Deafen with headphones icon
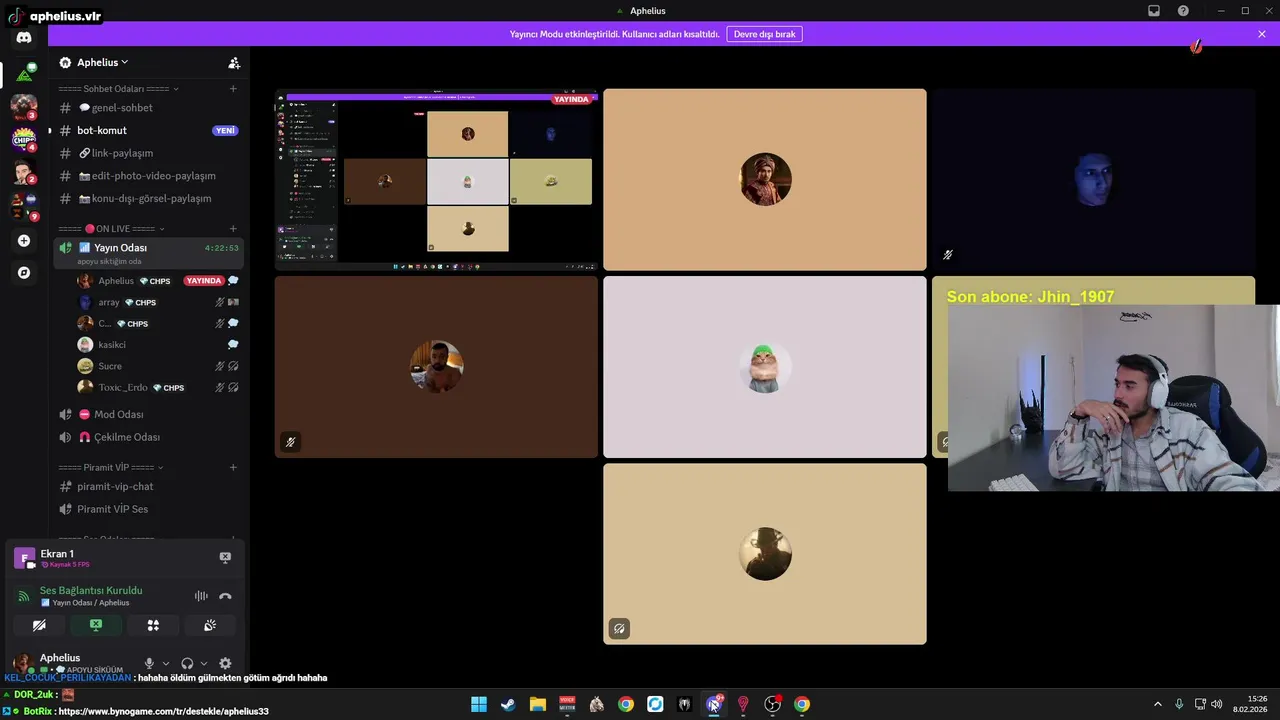 (187, 663)
